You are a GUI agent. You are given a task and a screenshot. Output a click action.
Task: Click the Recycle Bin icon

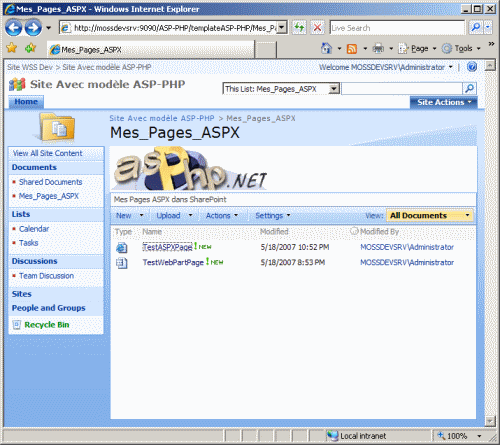(17, 325)
